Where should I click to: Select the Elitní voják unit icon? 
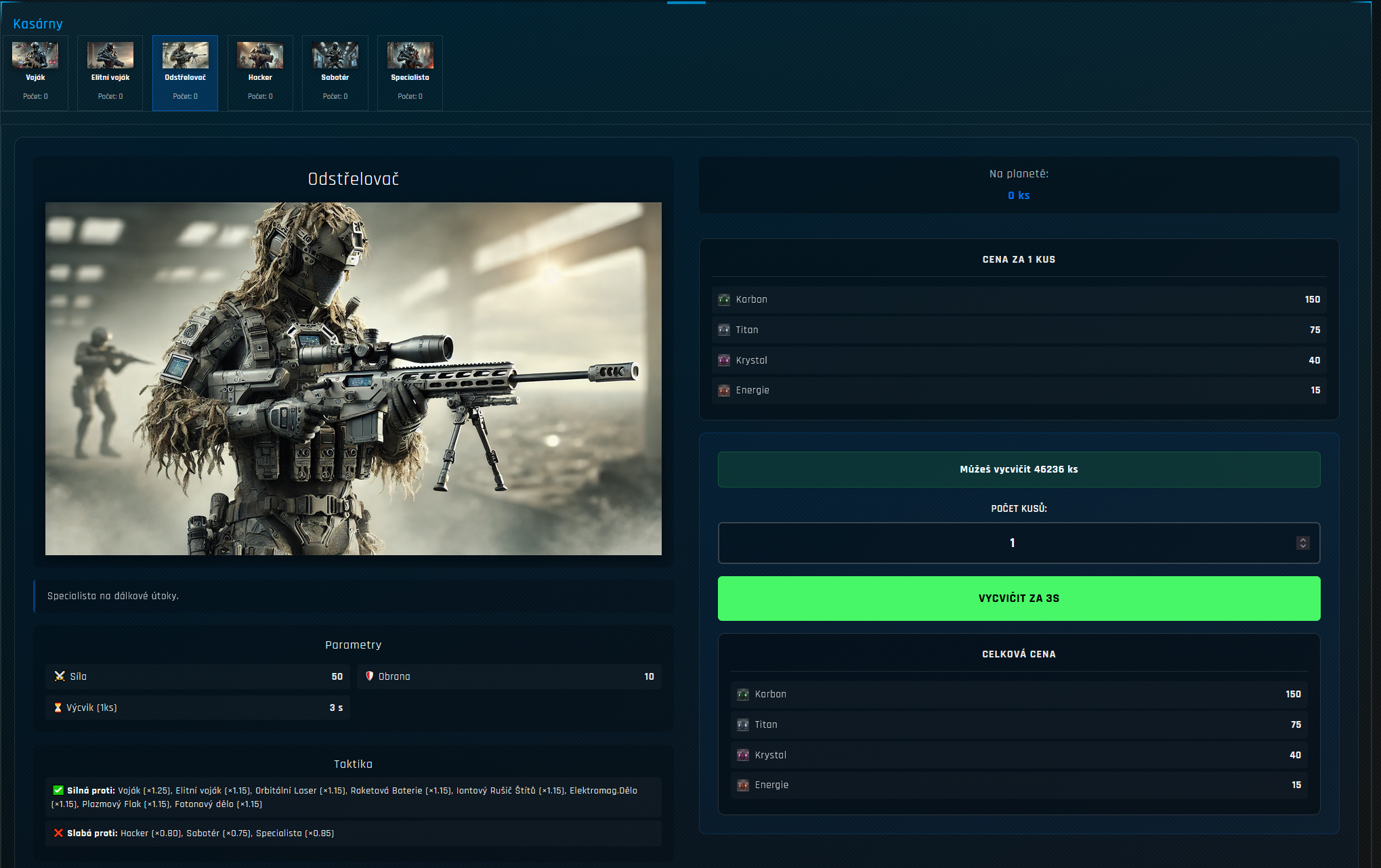[x=110, y=56]
